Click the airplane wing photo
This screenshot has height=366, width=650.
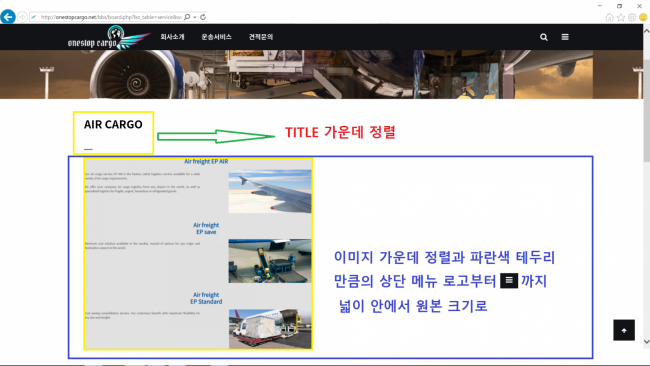[270, 191]
